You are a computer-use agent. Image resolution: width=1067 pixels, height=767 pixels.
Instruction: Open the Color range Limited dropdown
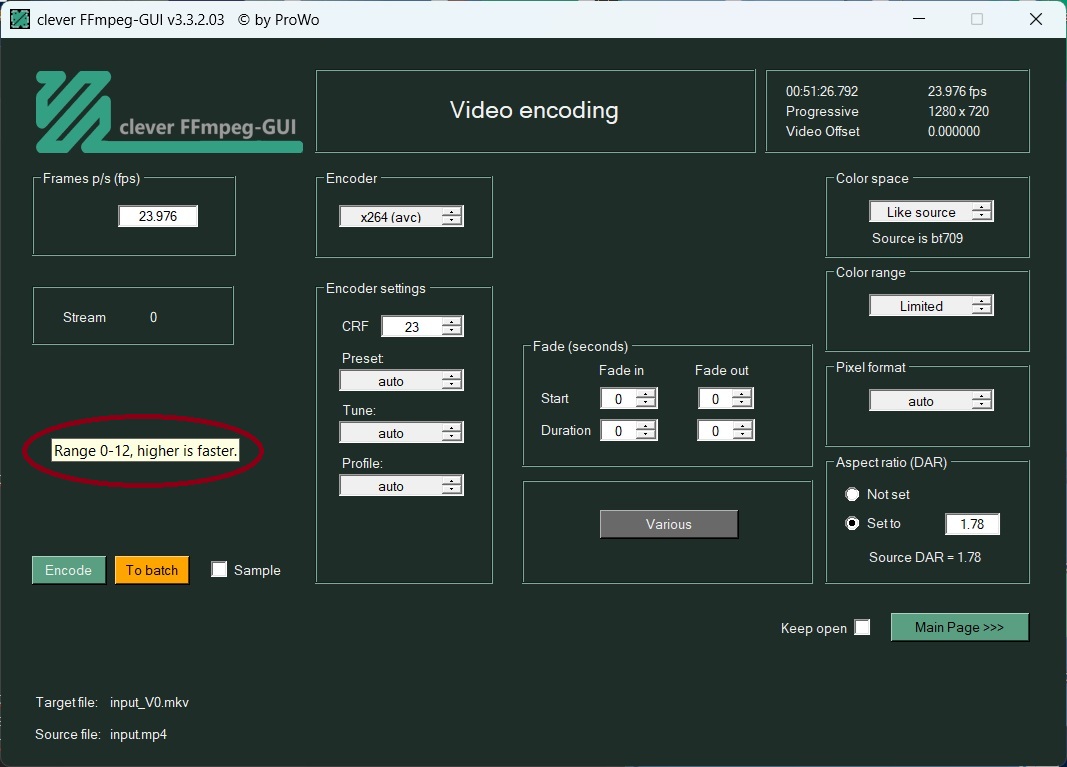pos(931,306)
